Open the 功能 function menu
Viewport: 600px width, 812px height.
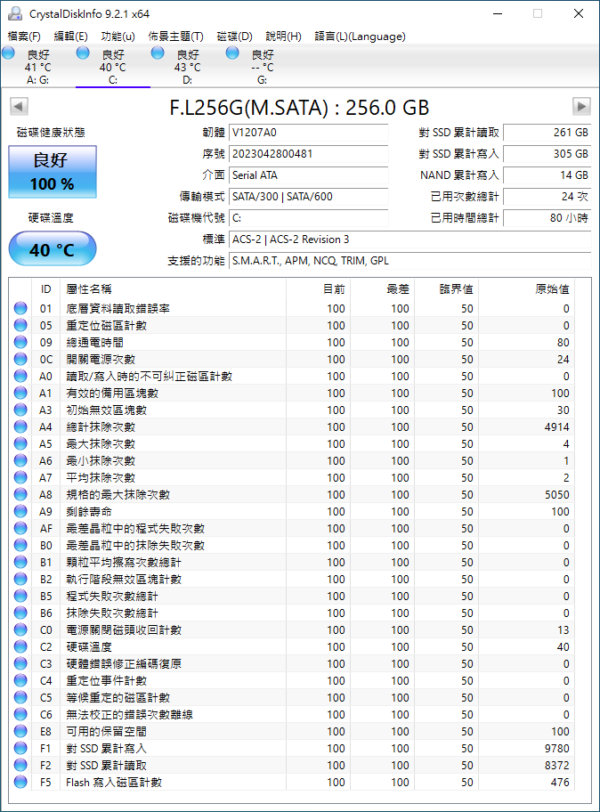(x=118, y=36)
